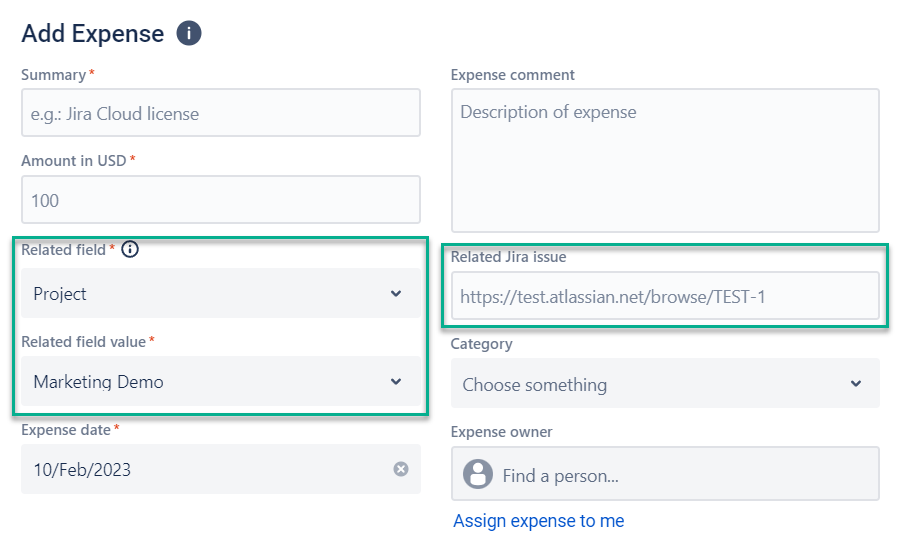This screenshot has height=549, width=908.
Task: Open the Related field dropdown showing Project
Action: [x=200, y=294]
